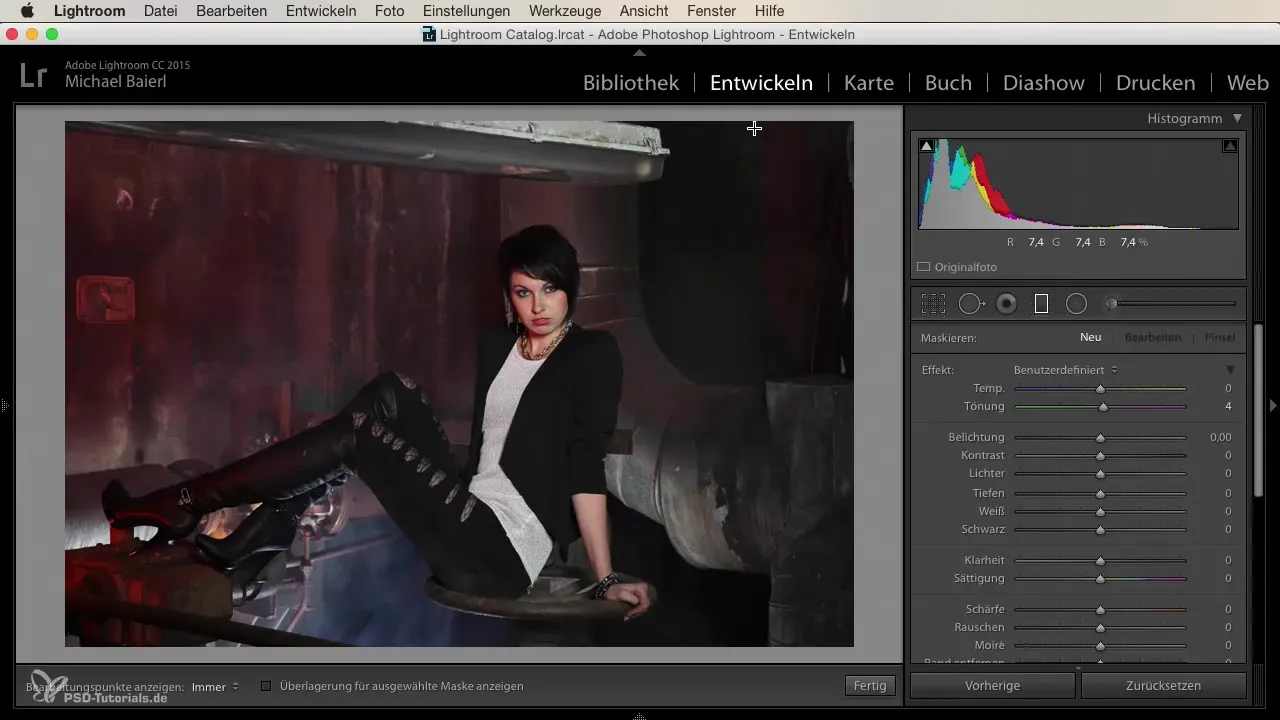Click the right panel vertical scrollbar
Screen dimensions: 1280x720
(x=1258, y=410)
